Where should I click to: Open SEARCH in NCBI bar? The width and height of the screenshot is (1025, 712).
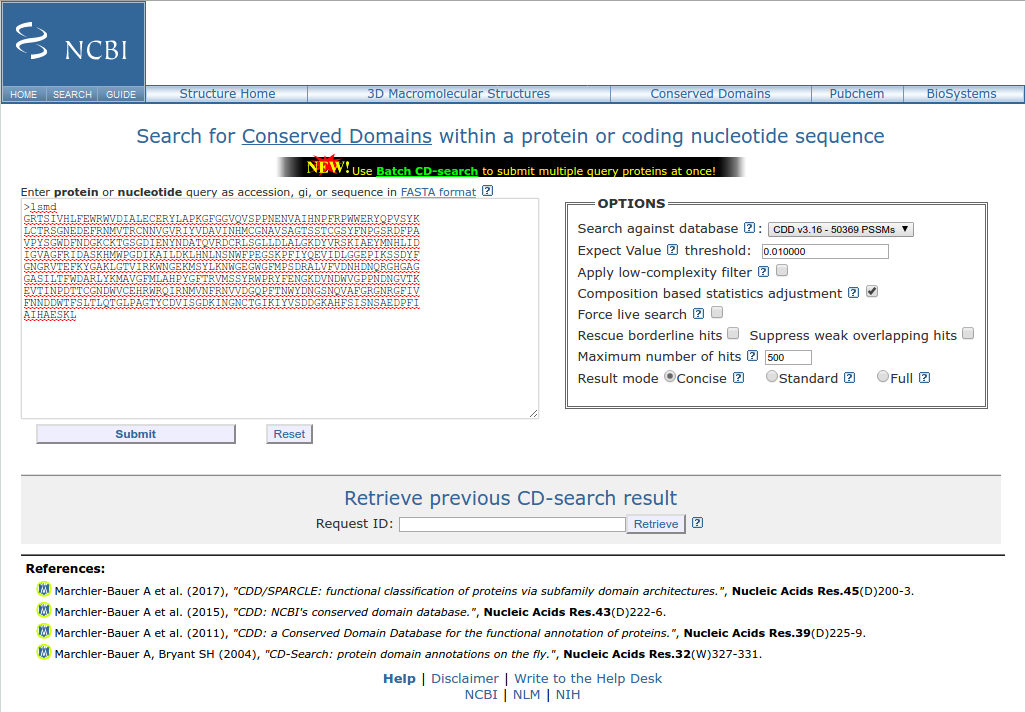coord(72,94)
